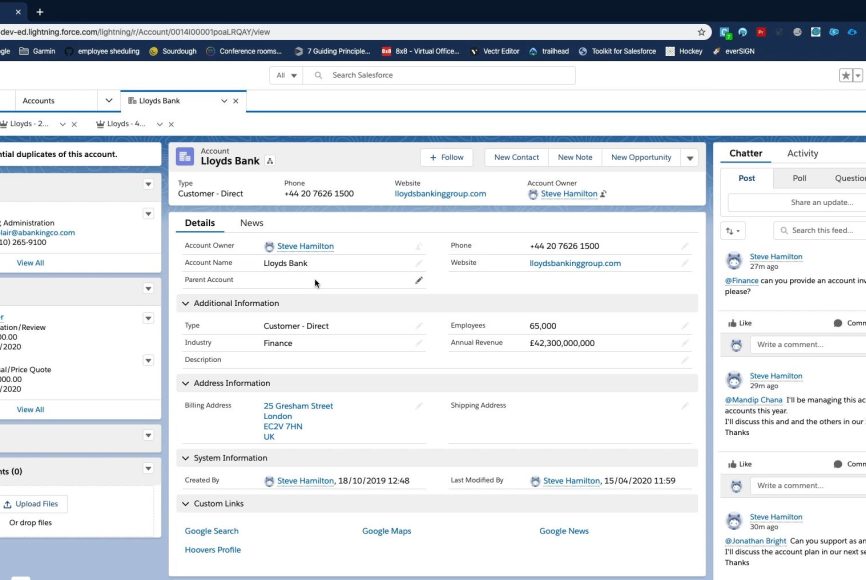Click the Like thumbs-up on the first Chatter post
Screen dimensions: 866x580
pyautogui.click(x=739, y=323)
